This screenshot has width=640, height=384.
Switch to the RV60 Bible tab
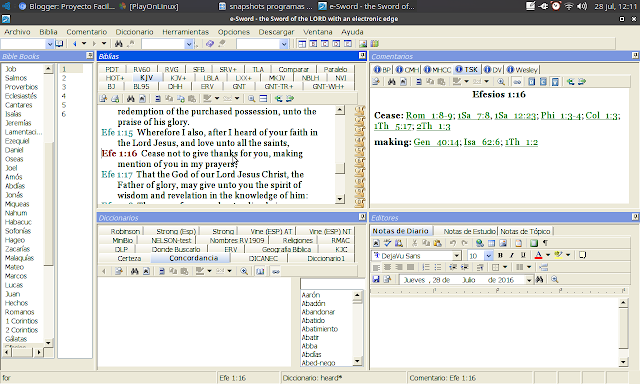click(x=142, y=69)
